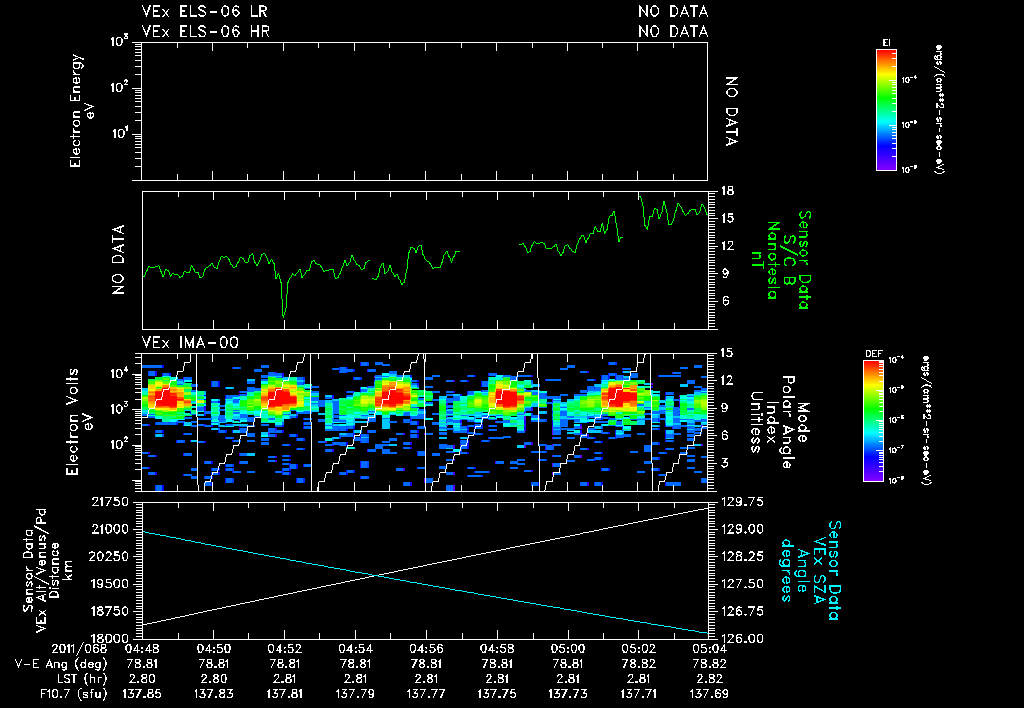Click the F10.7 value 137.83
Image resolution: width=1024 pixels, height=708 pixels.
[214, 694]
